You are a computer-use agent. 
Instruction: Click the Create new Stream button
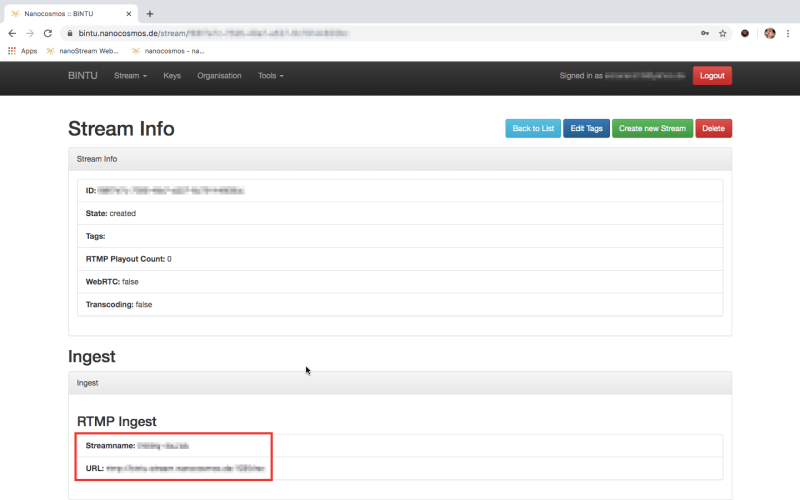[652, 128]
